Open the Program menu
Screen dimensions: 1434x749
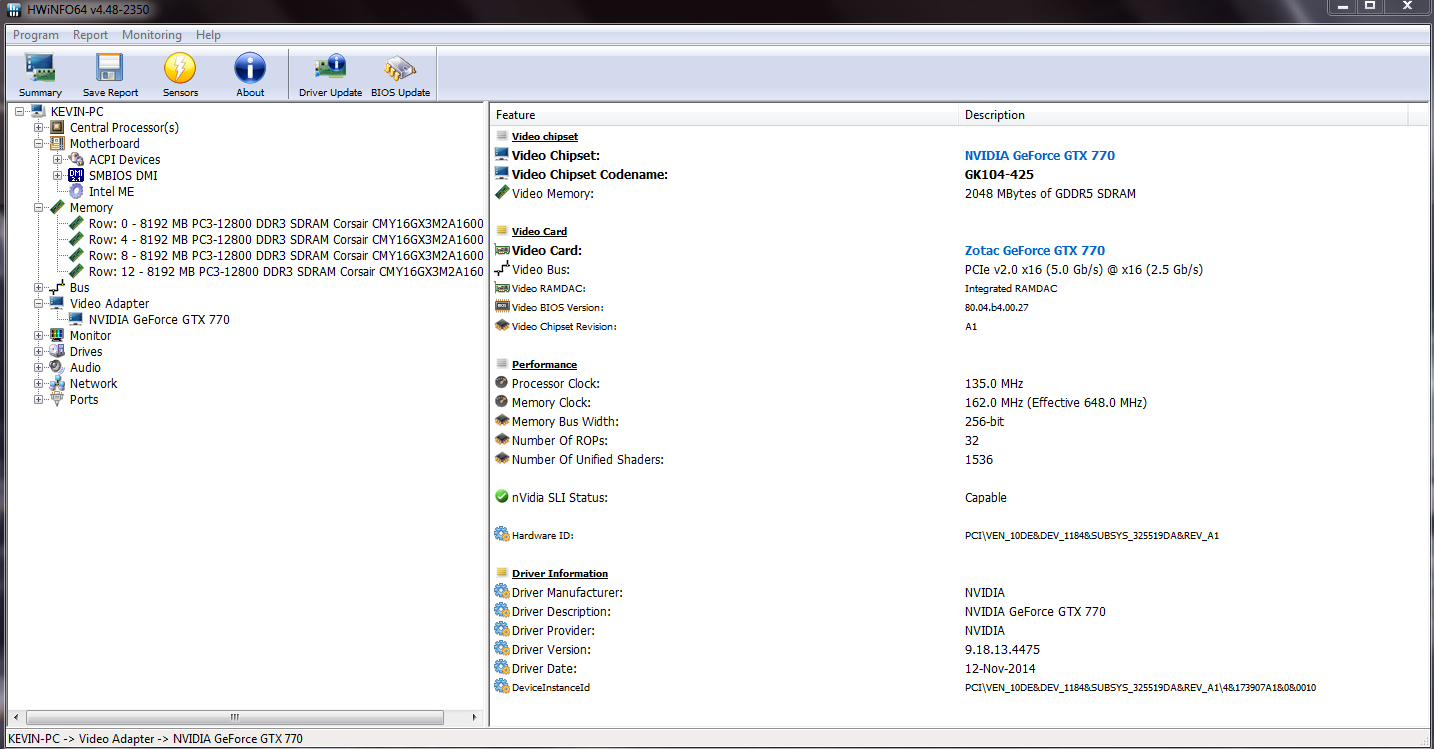[x=36, y=35]
